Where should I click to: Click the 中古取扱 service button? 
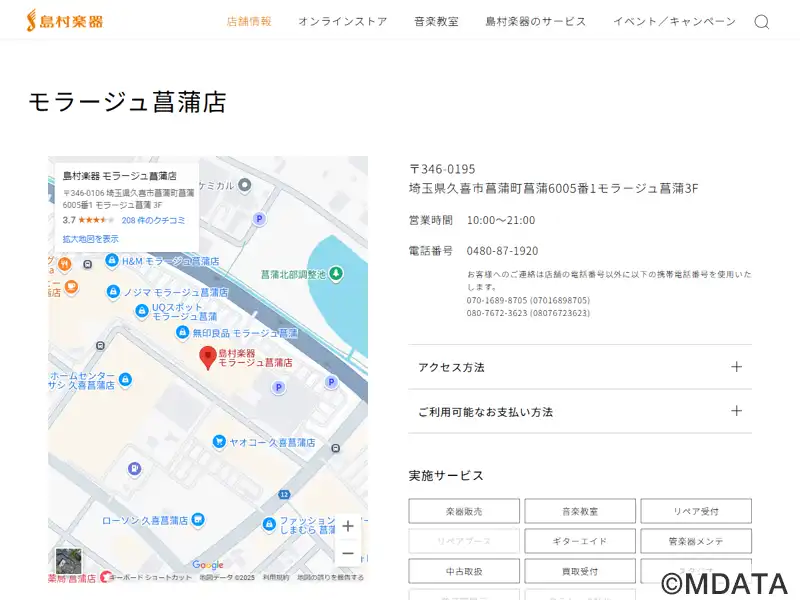(x=464, y=571)
